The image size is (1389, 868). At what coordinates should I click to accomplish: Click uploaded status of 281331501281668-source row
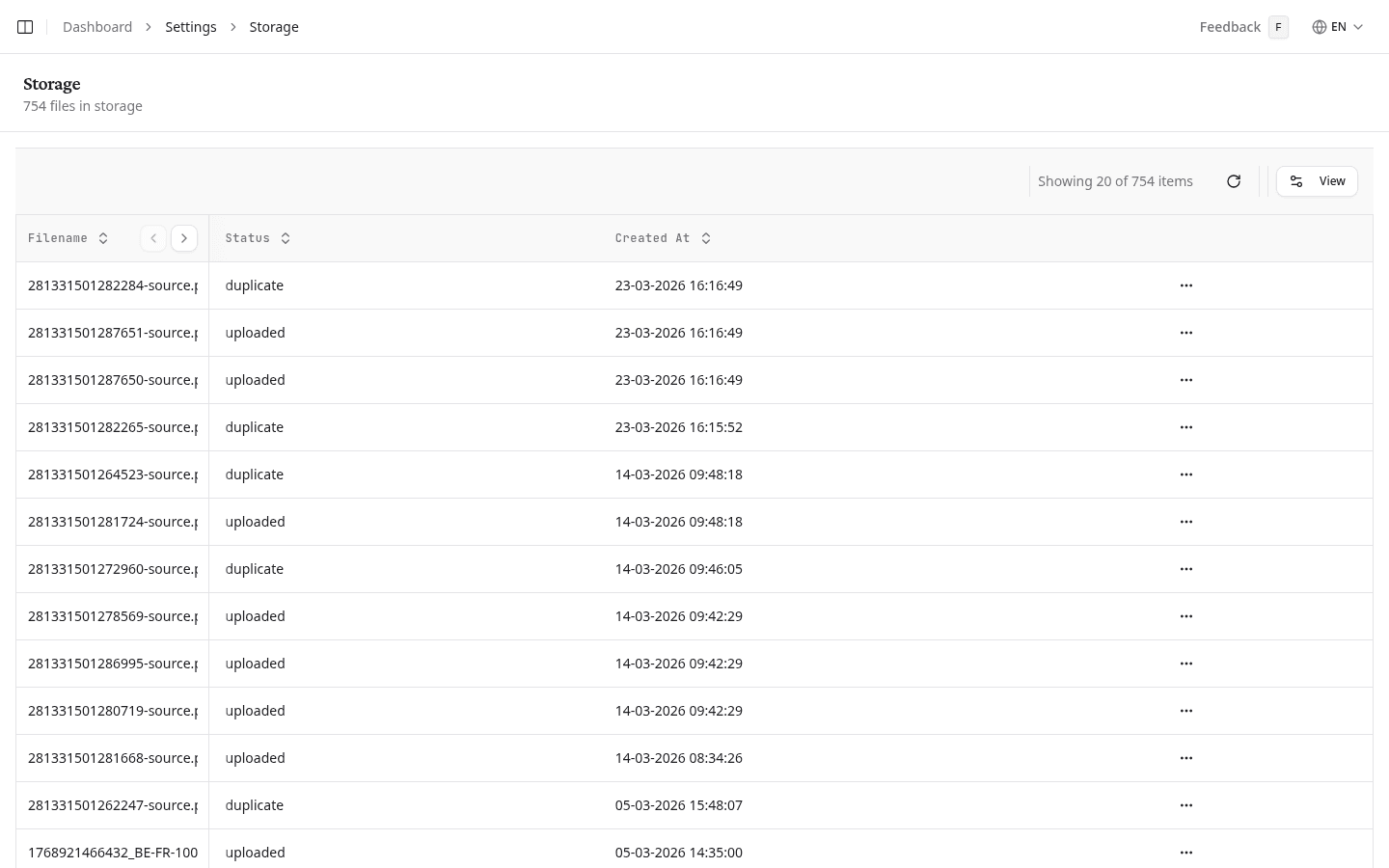256,758
